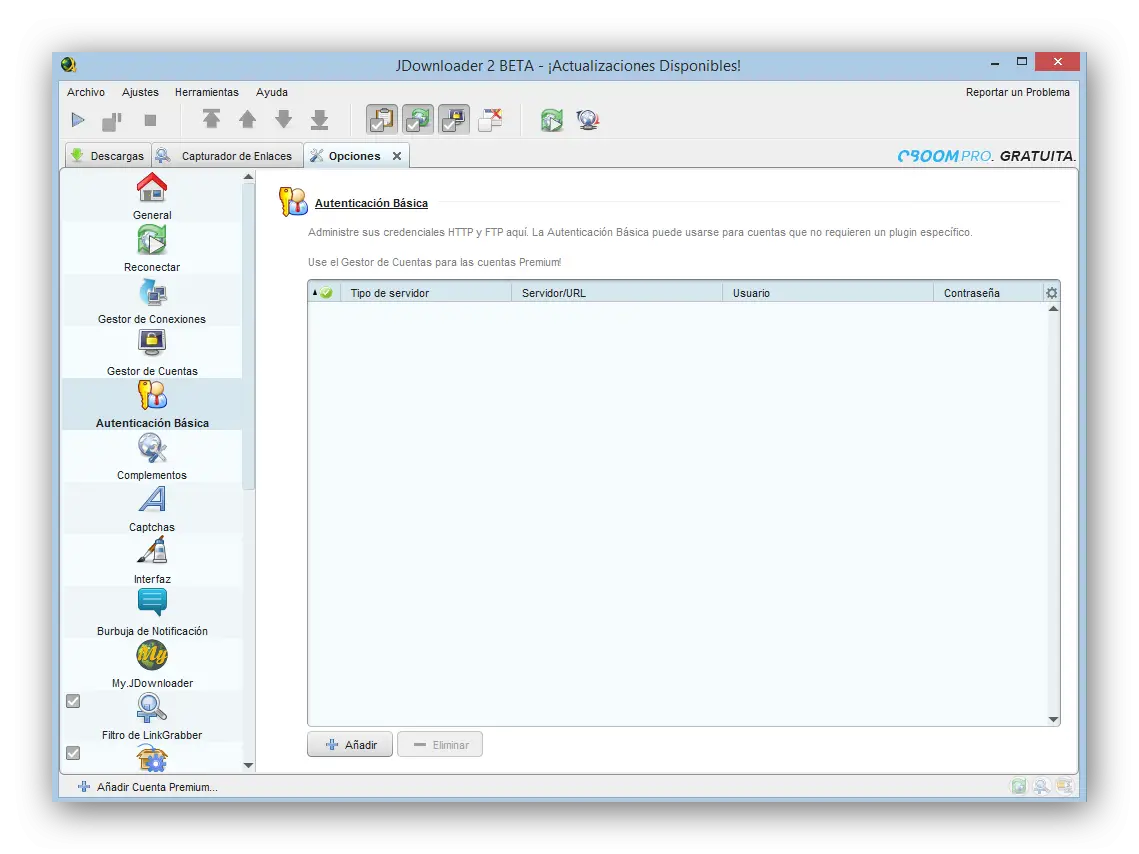
Task: Sort table by Usuario column
Action: tap(828, 293)
